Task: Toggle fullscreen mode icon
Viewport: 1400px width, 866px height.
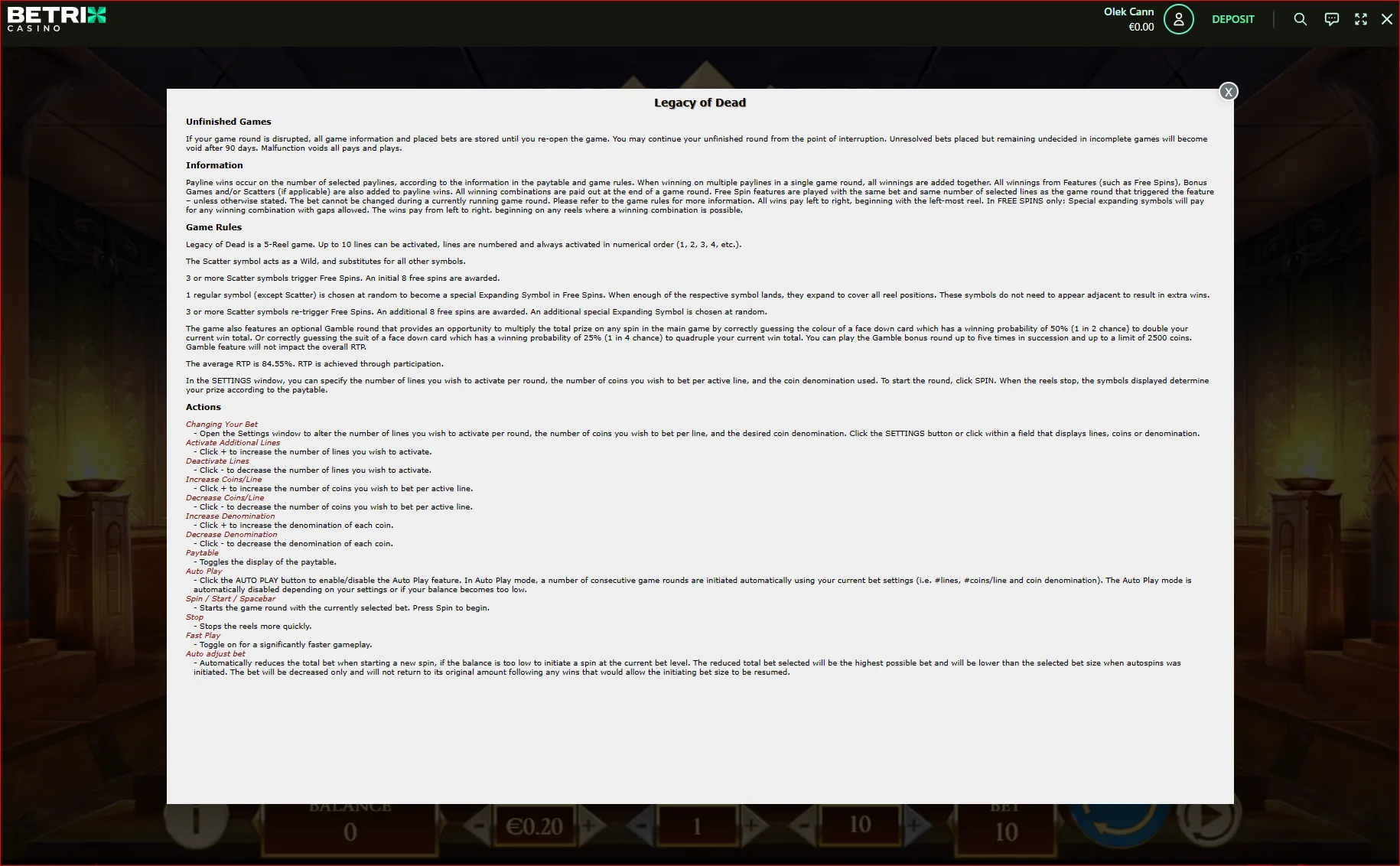Action: pos(1360,19)
